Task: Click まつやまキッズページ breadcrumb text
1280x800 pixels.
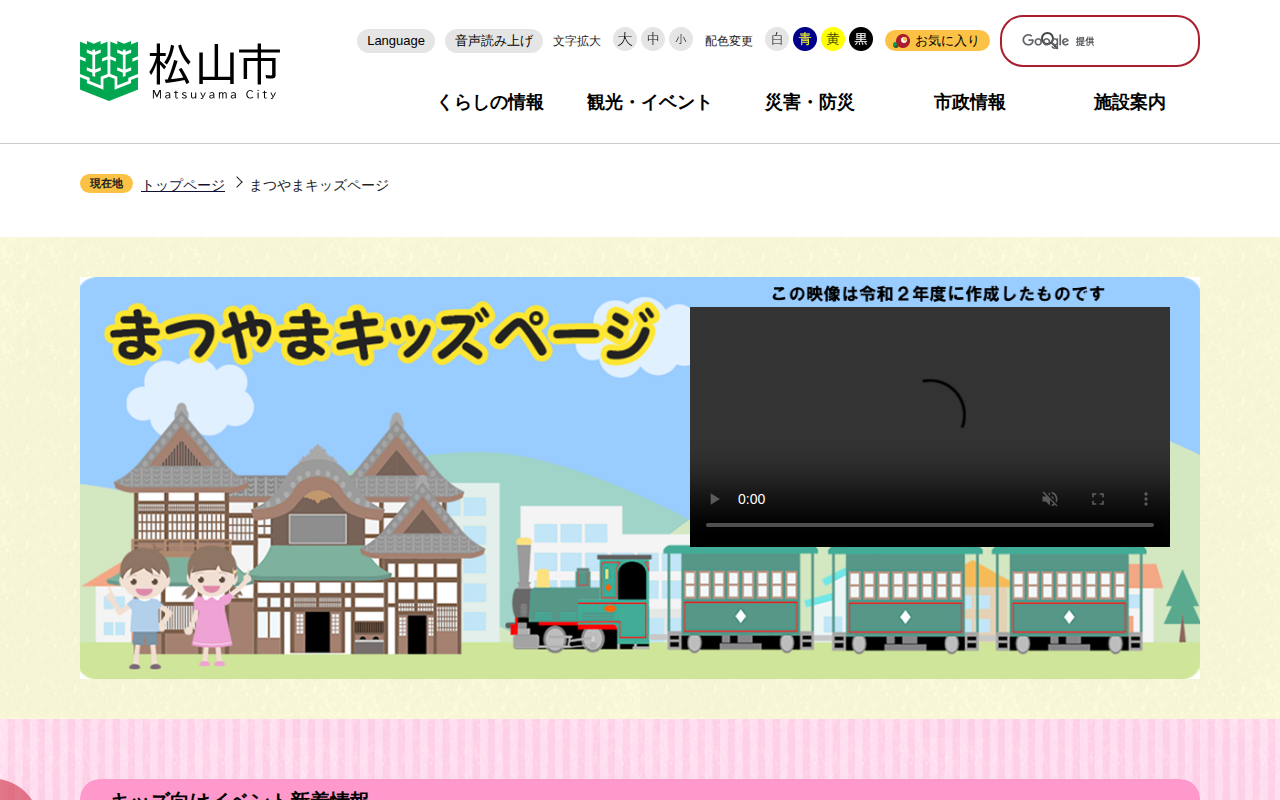Action: click(319, 185)
